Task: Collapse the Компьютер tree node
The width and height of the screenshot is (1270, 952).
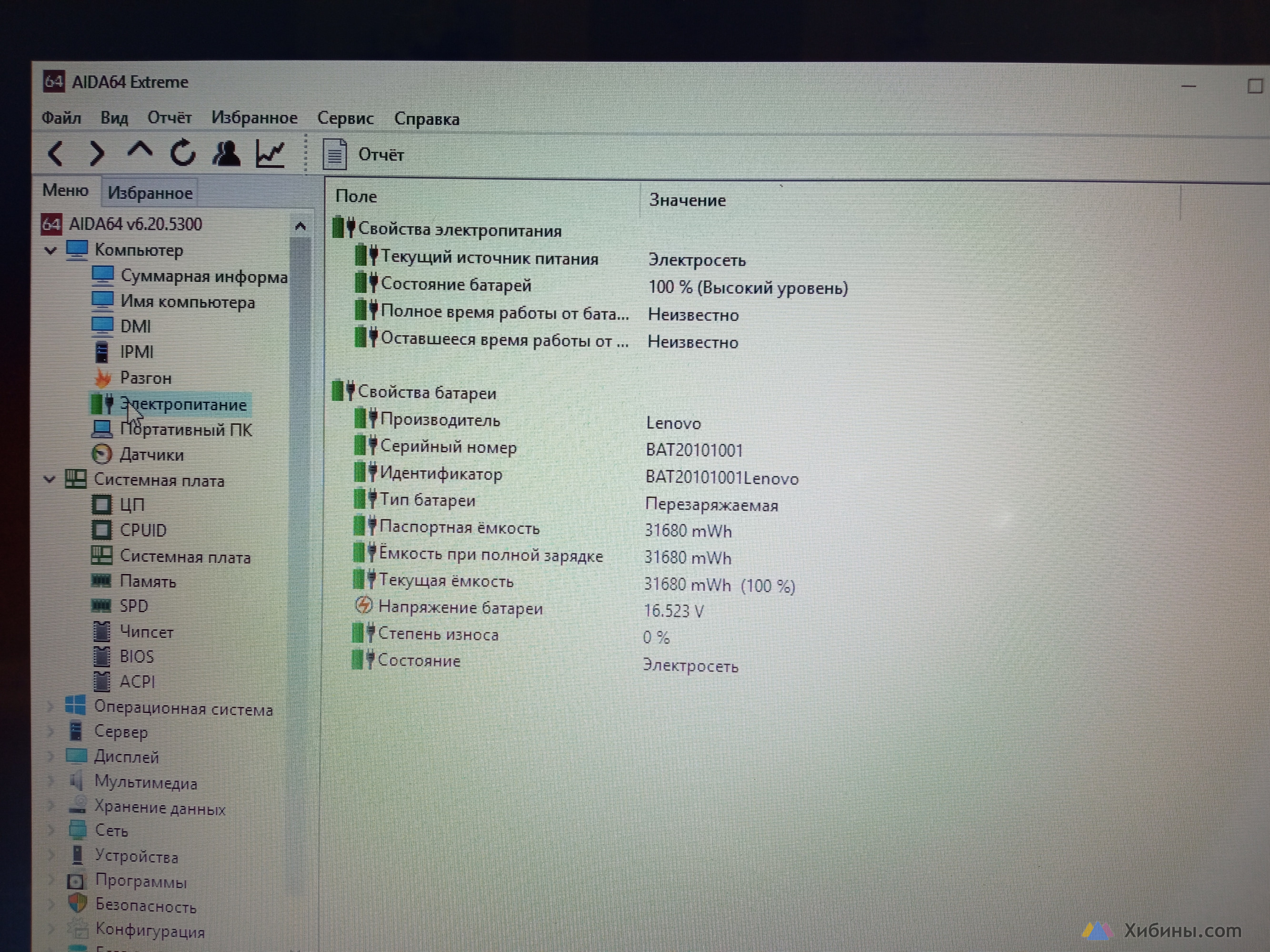Action: coord(50,250)
